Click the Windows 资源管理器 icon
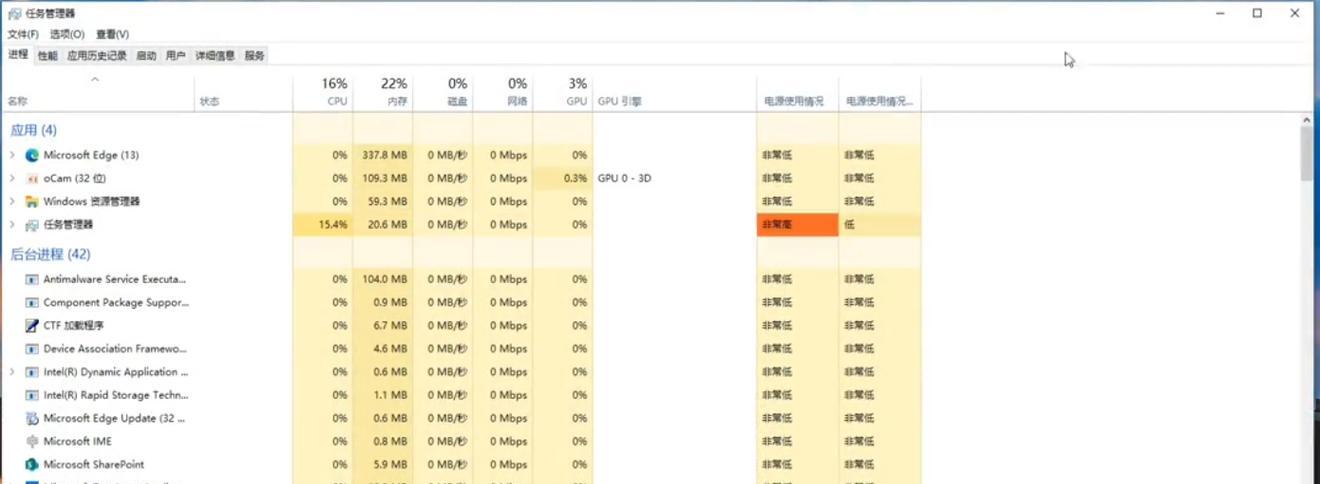The height and width of the screenshot is (484, 1320). 32,201
